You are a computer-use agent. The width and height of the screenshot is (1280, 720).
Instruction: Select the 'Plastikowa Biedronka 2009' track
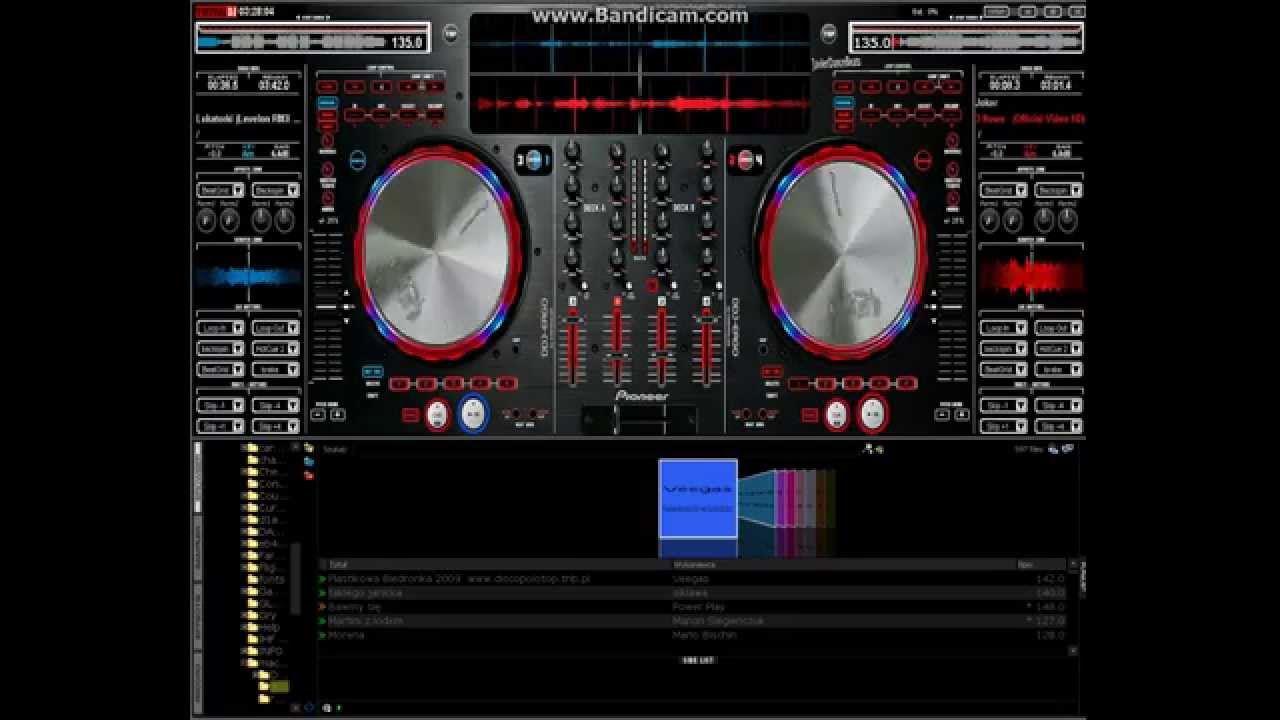tap(693, 579)
